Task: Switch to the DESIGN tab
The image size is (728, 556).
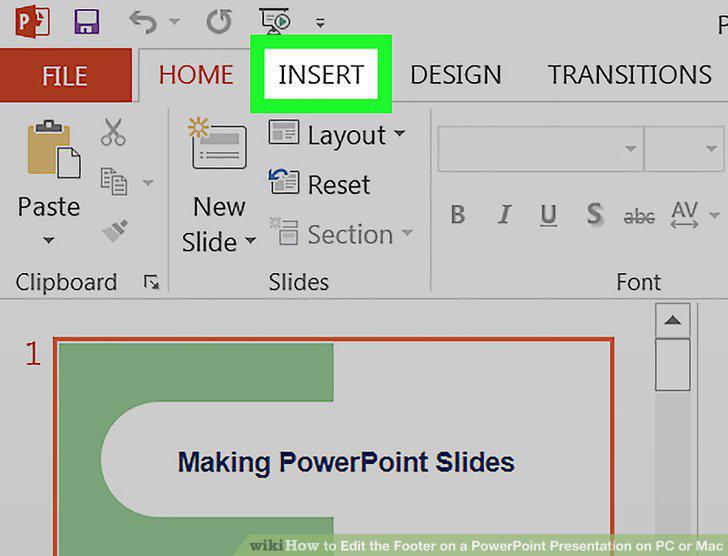Action: coord(455,75)
